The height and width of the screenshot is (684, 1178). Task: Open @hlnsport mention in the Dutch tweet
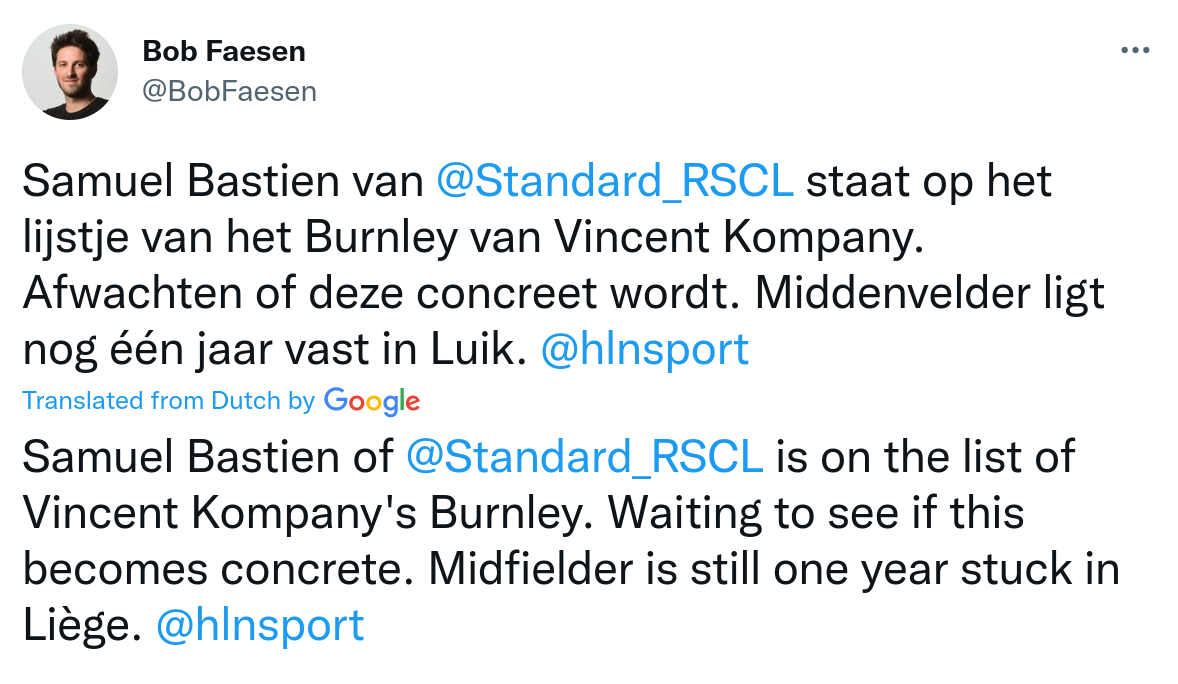click(x=644, y=349)
